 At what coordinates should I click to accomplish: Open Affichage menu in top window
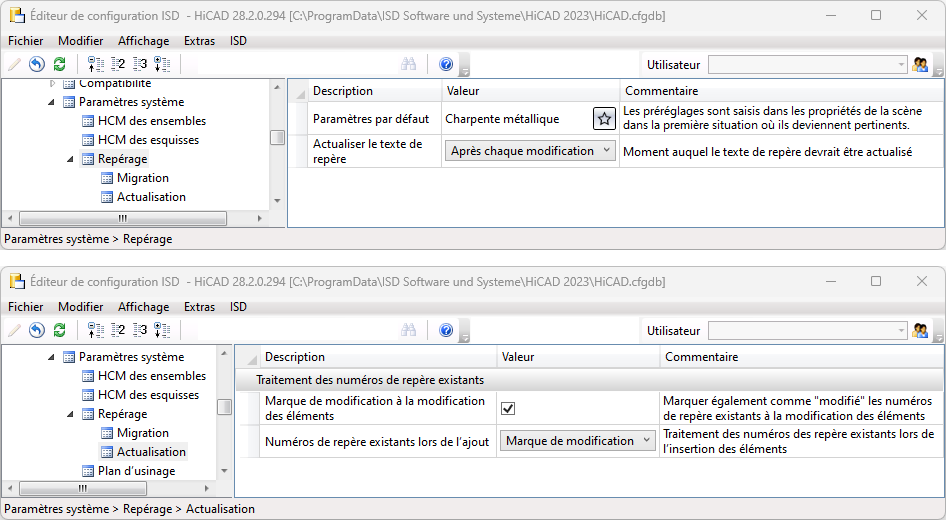[144, 40]
